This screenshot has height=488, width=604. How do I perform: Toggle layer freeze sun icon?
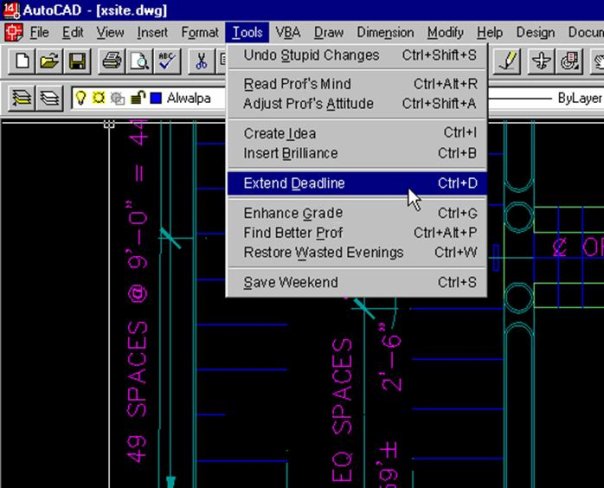(x=98, y=99)
